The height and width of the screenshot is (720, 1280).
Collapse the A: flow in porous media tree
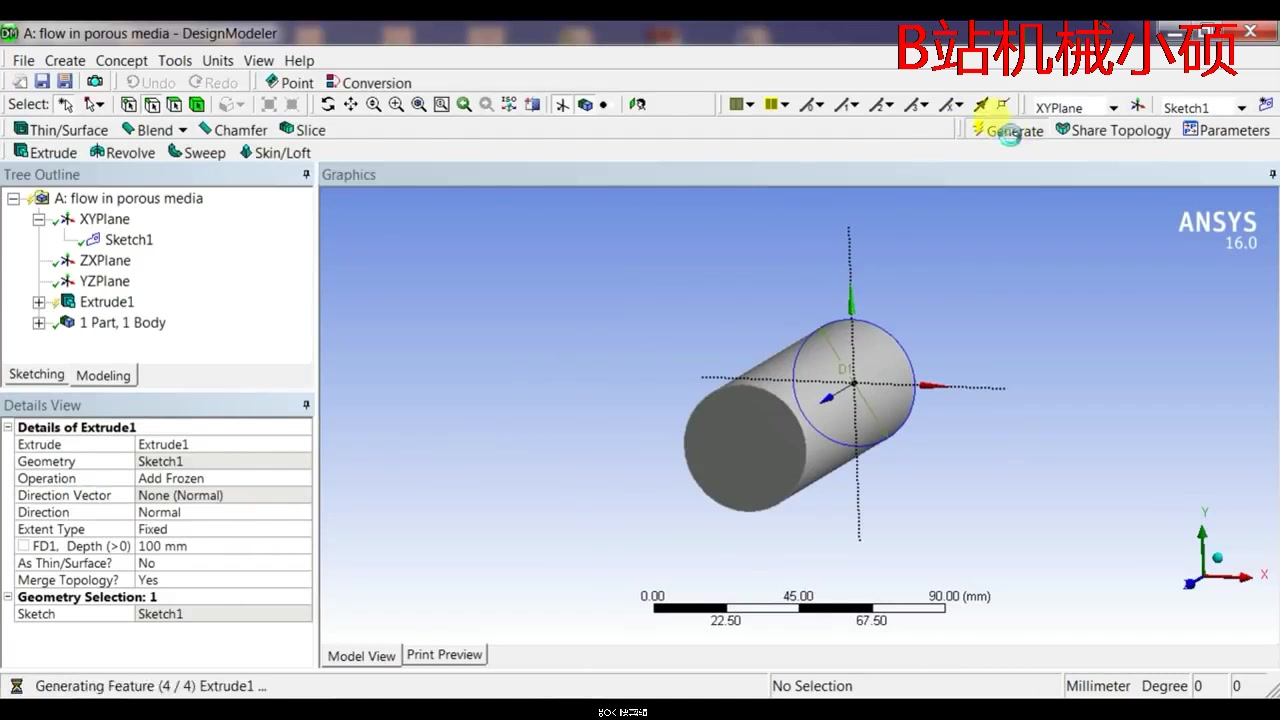click(x=13, y=198)
